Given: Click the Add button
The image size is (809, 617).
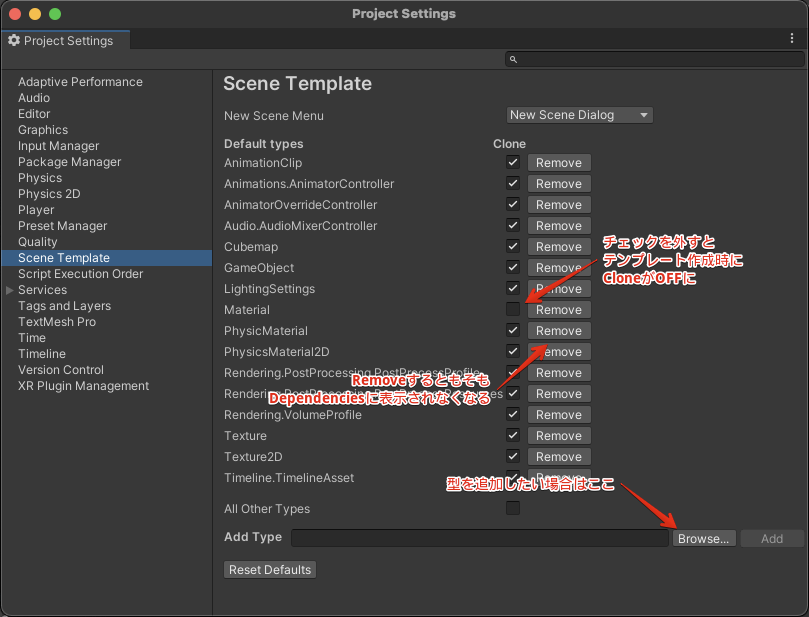Looking at the screenshot, I should pyautogui.click(x=771, y=538).
